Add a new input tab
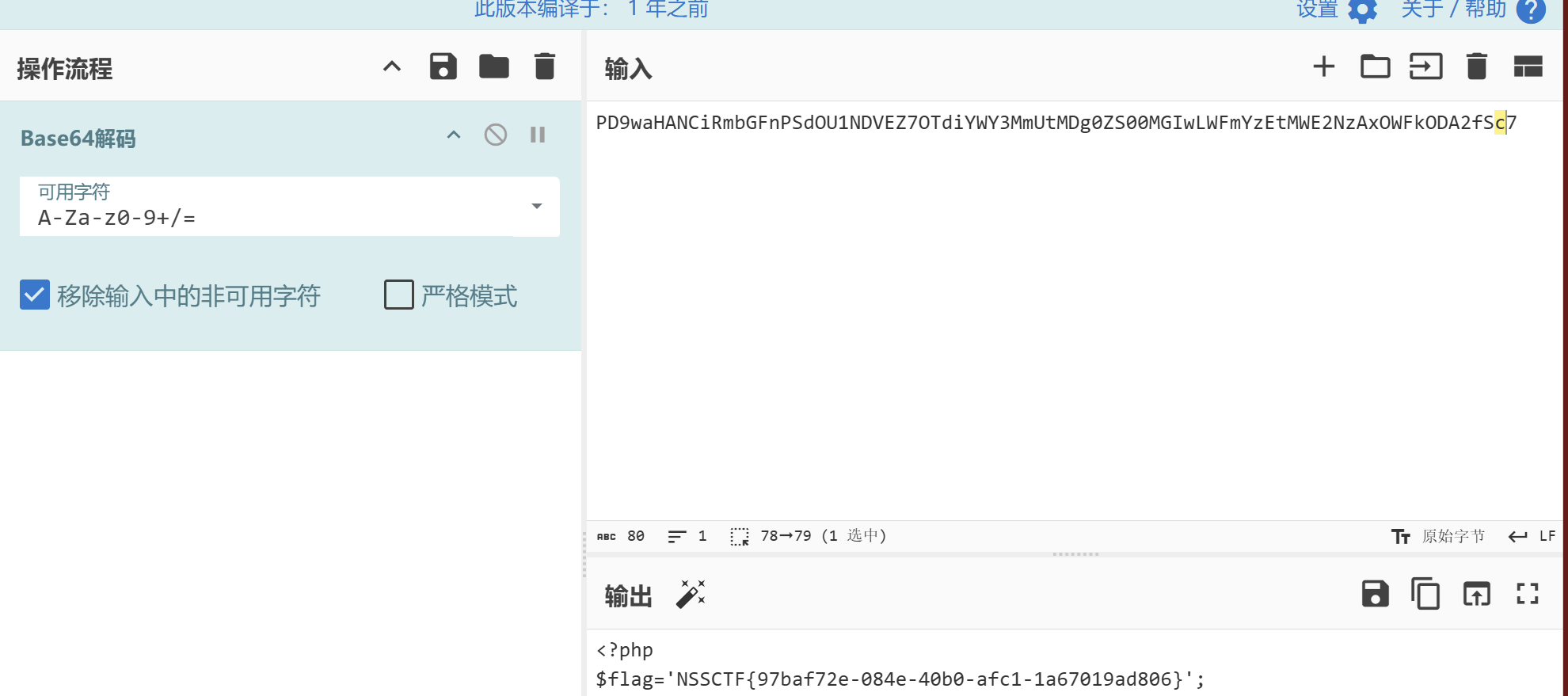The image size is (1568, 696). pyautogui.click(x=1323, y=67)
